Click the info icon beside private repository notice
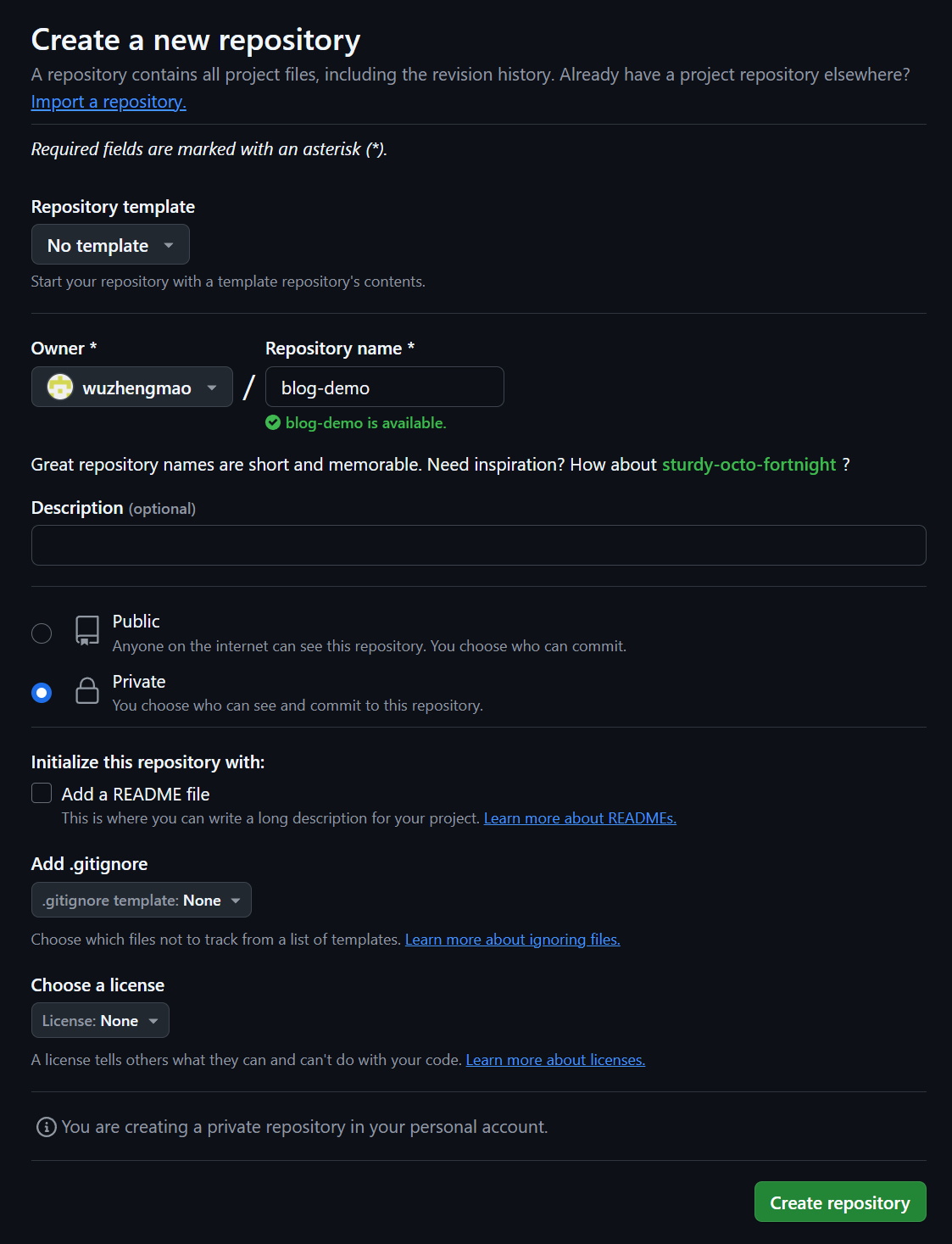952x1244 pixels. (47, 1127)
